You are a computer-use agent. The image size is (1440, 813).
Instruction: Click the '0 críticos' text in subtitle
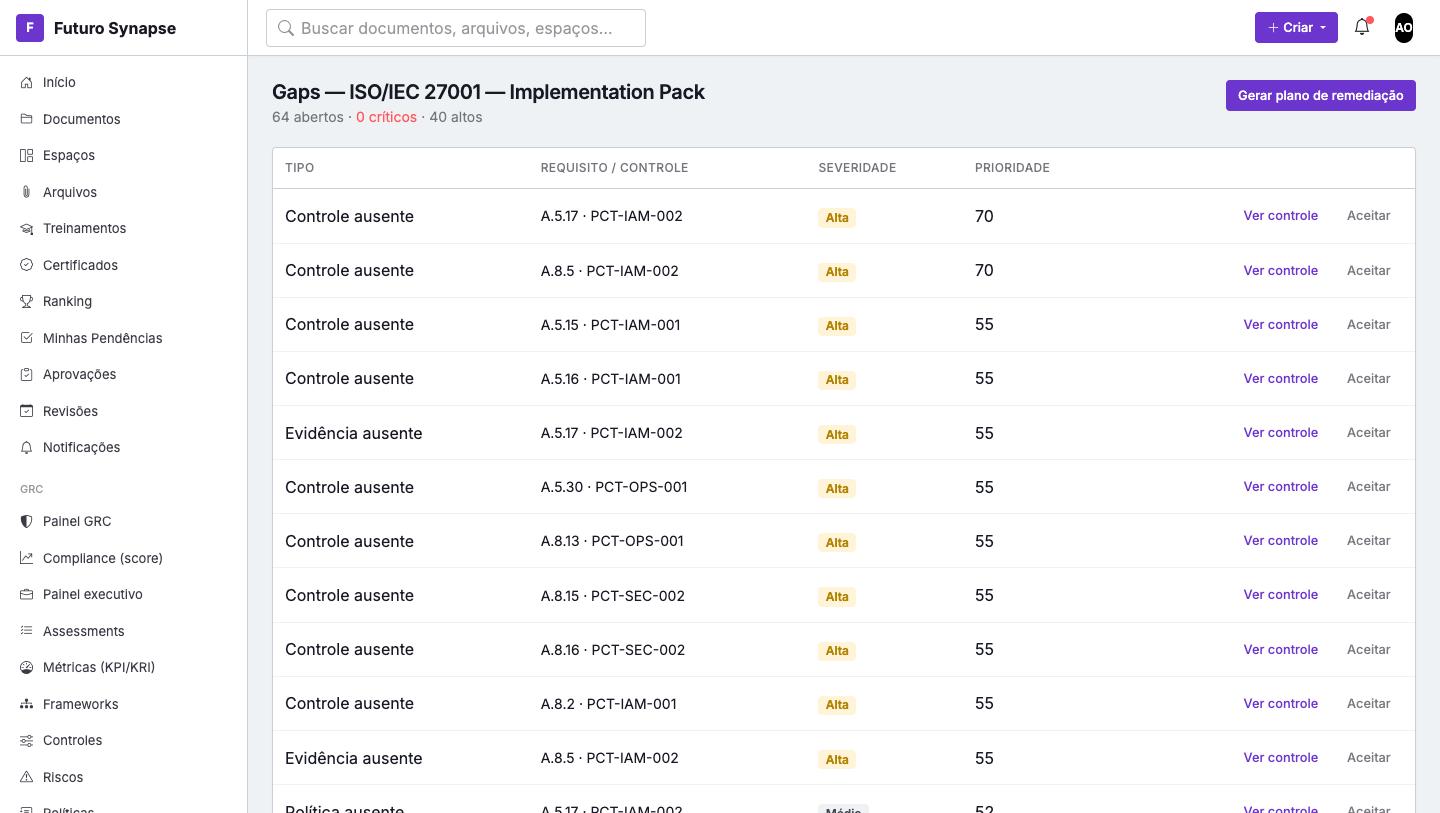pyautogui.click(x=386, y=117)
